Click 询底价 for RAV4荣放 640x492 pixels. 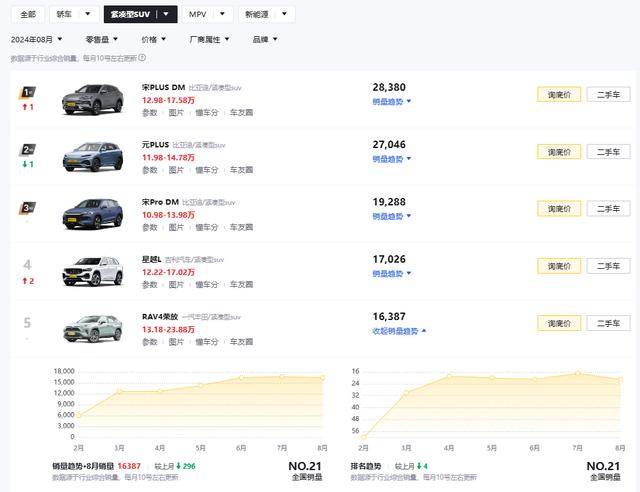(x=559, y=323)
